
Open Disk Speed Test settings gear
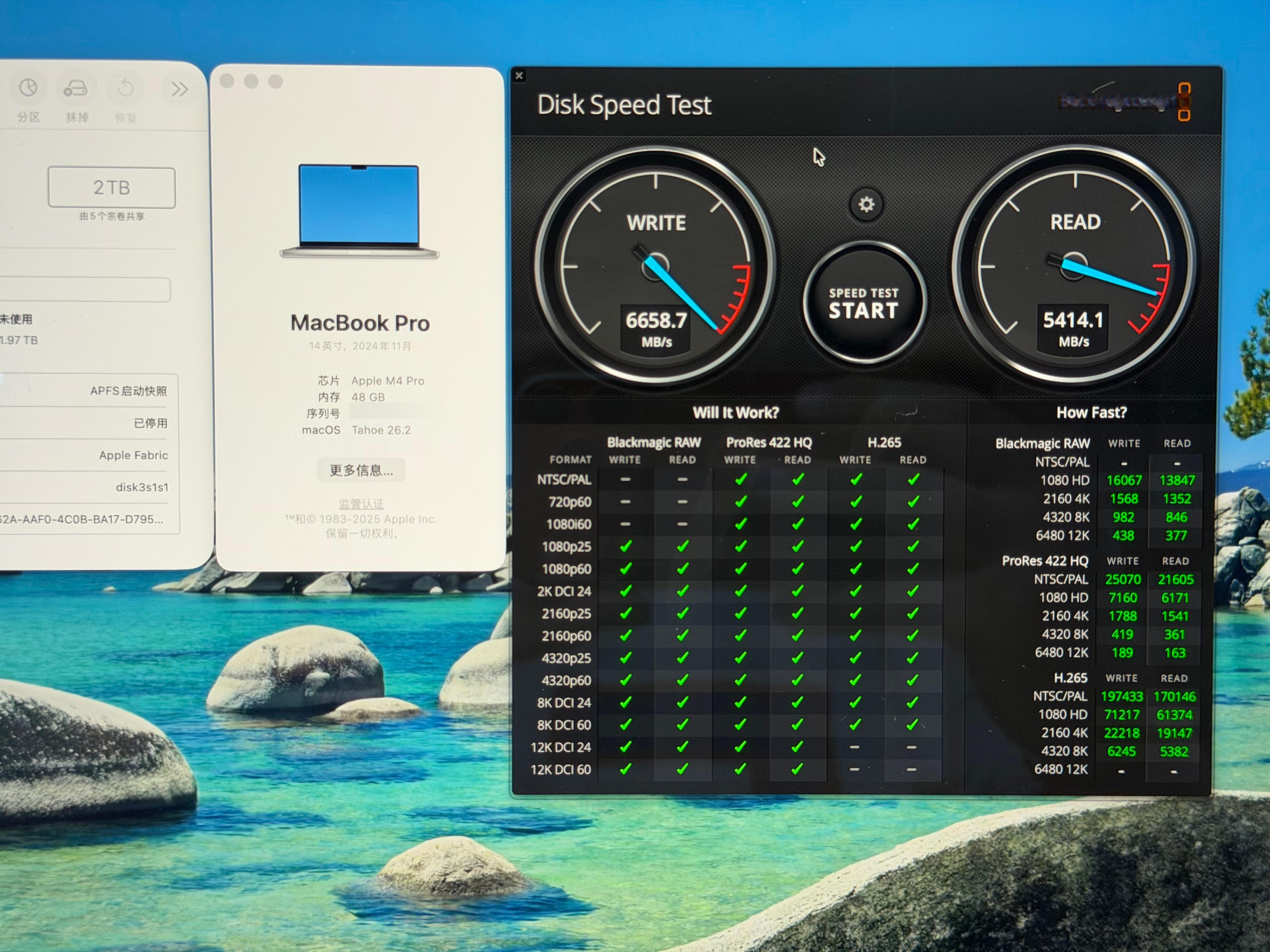click(866, 204)
